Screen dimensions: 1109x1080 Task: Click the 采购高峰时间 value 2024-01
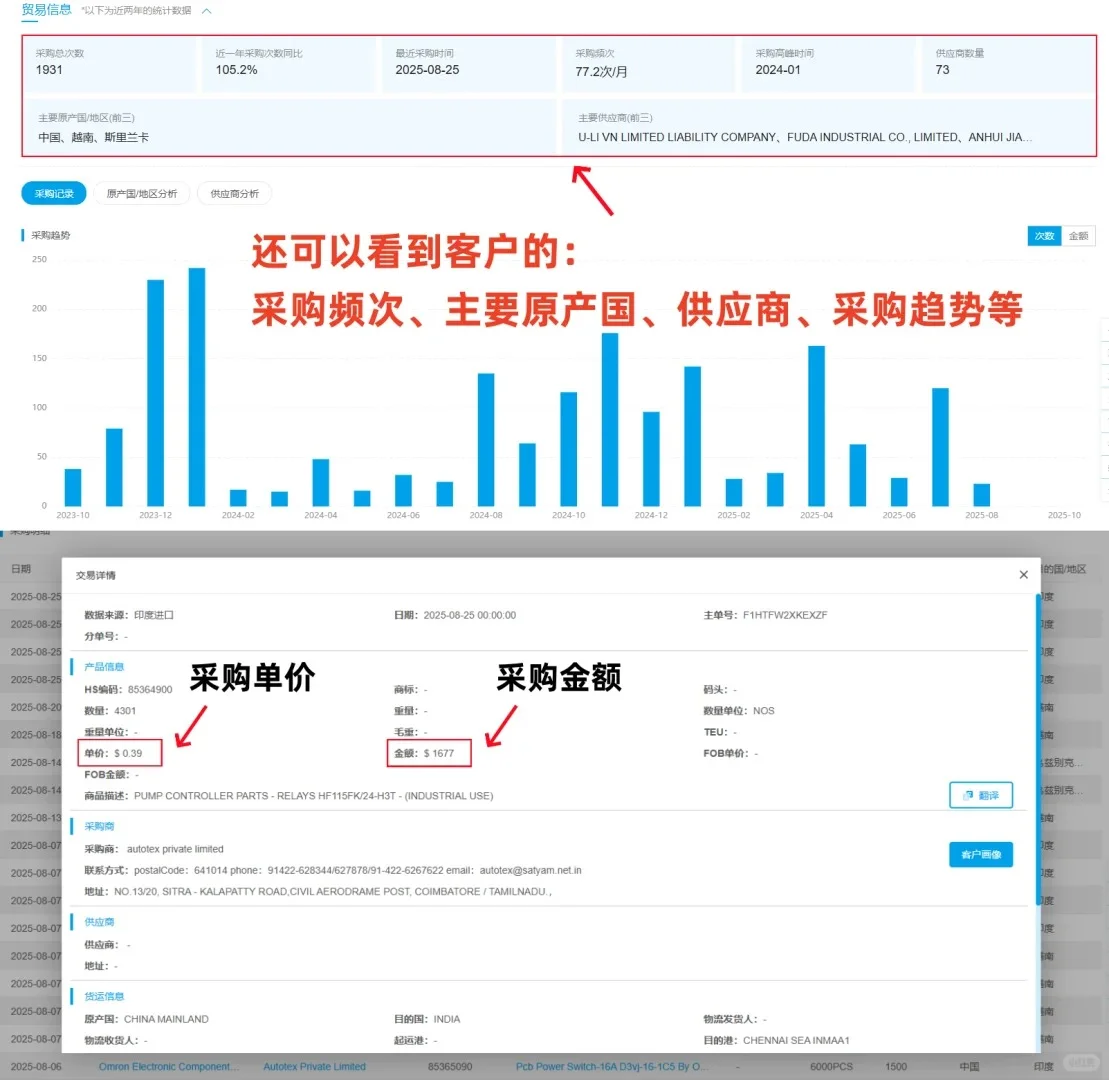[x=778, y=70]
